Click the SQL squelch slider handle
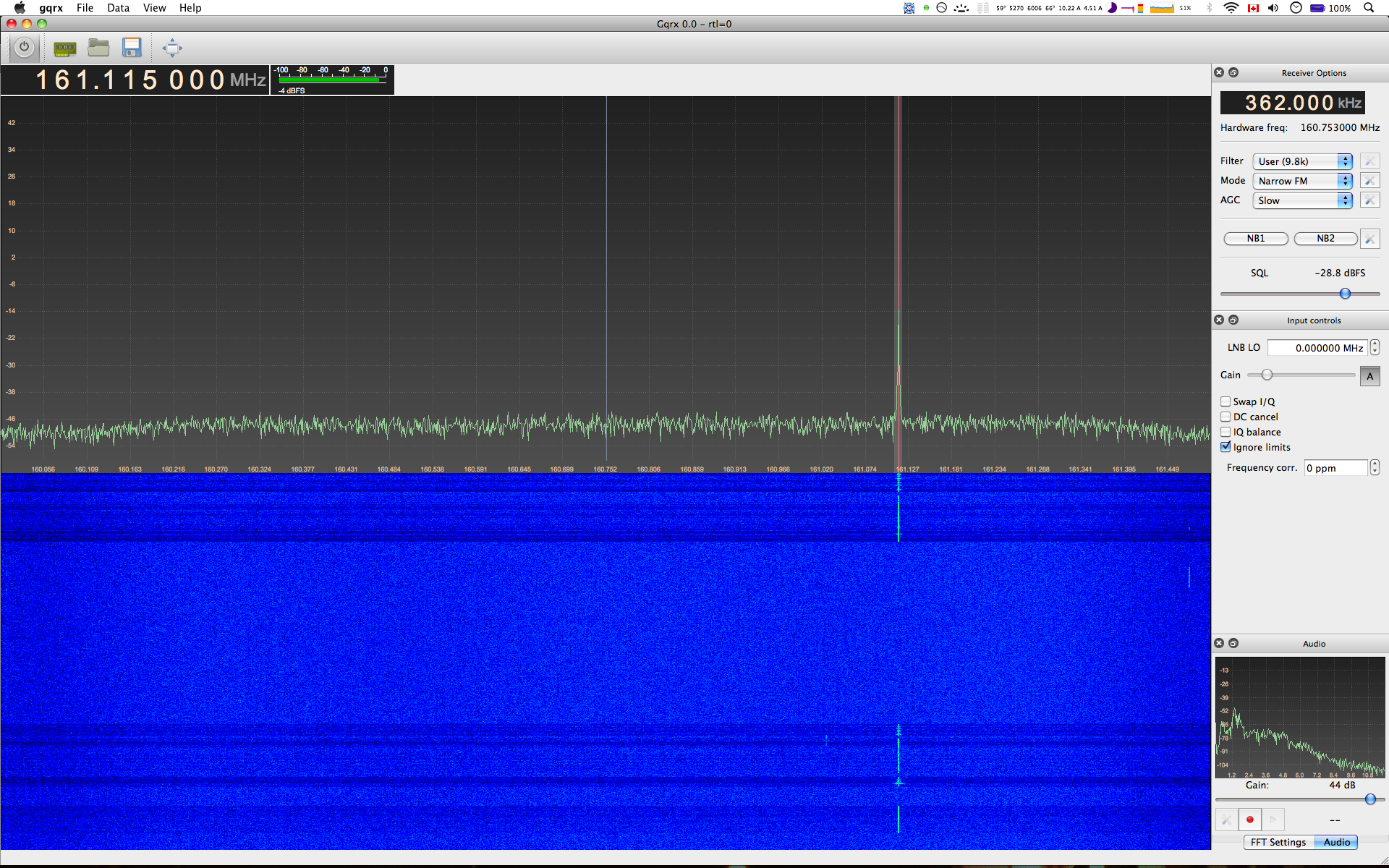The height and width of the screenshot is (868, 1389). [1345, 294]
